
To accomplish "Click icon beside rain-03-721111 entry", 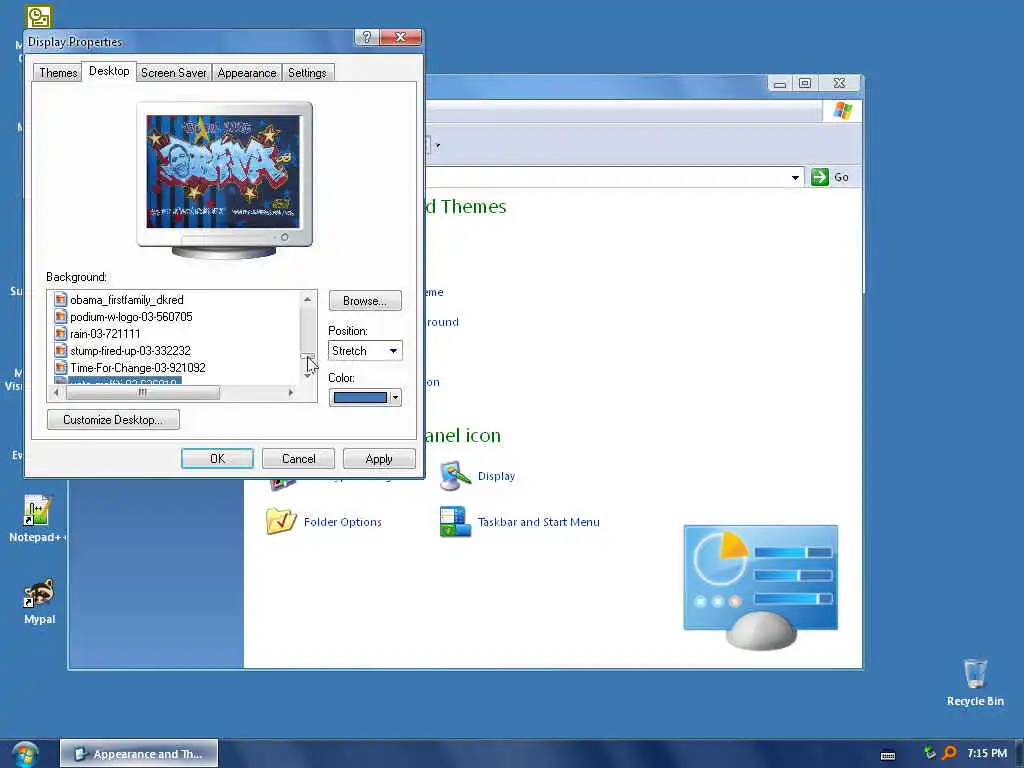I will [x=61, y=334].
